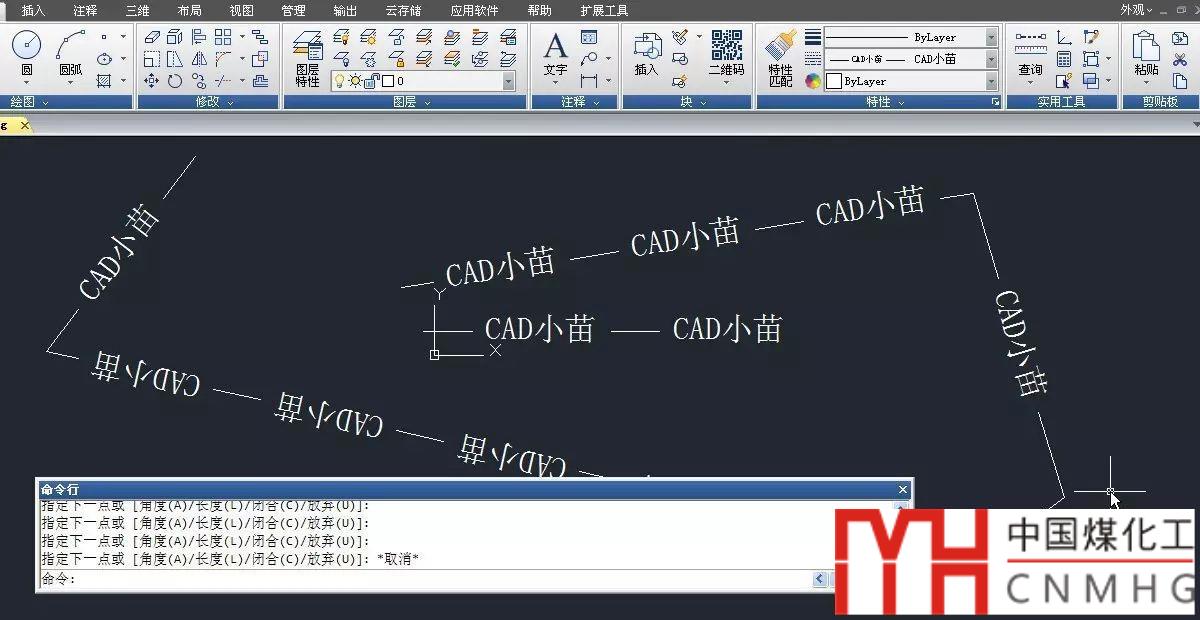Select the Move tool in 修改 panel

152,81
